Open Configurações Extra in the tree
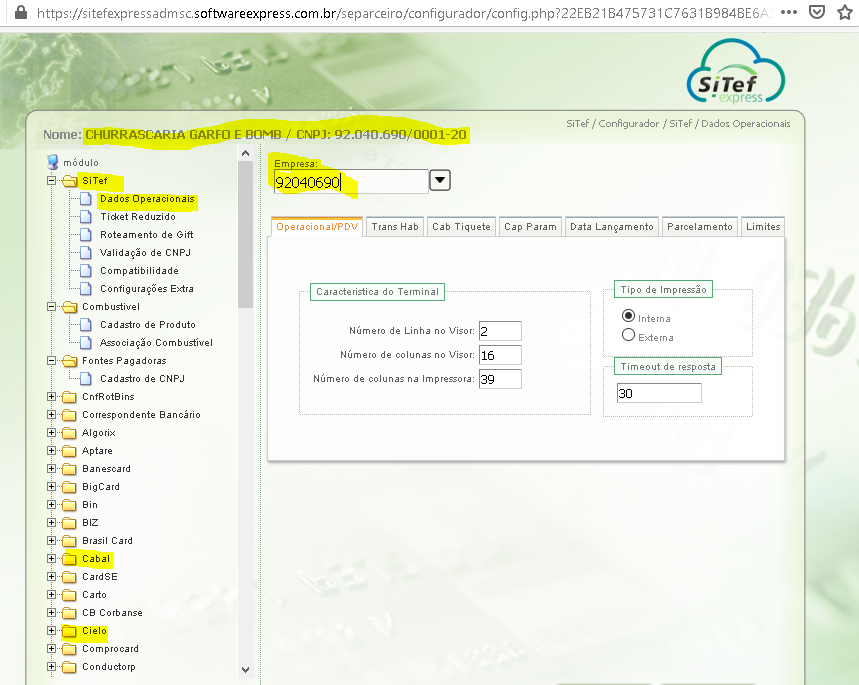This screenshot has height=685, width=859. click(x=147, y=289)
